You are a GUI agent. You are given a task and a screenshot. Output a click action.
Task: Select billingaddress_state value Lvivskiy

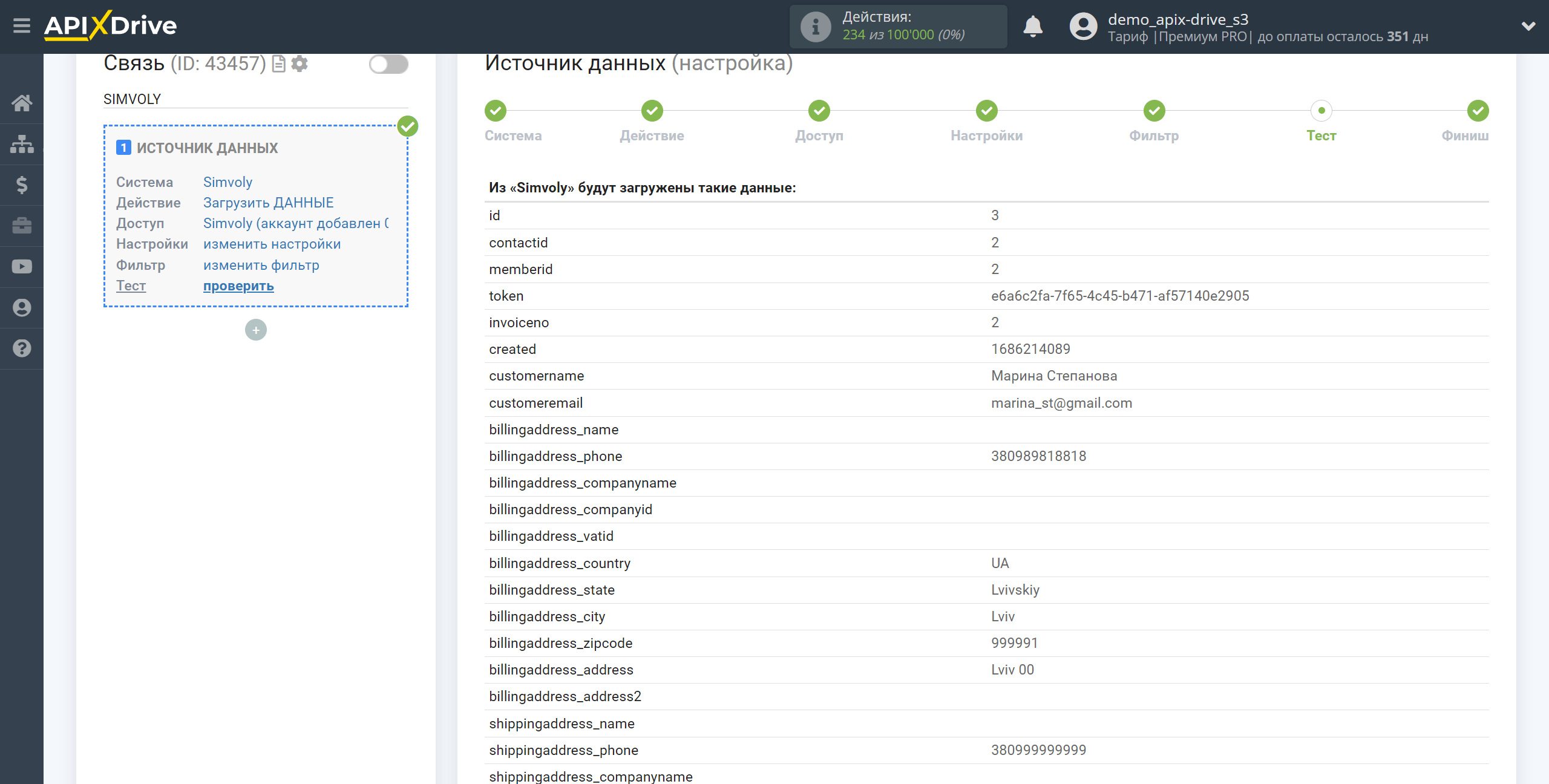pyautogui.click(x=1015, y=590)
